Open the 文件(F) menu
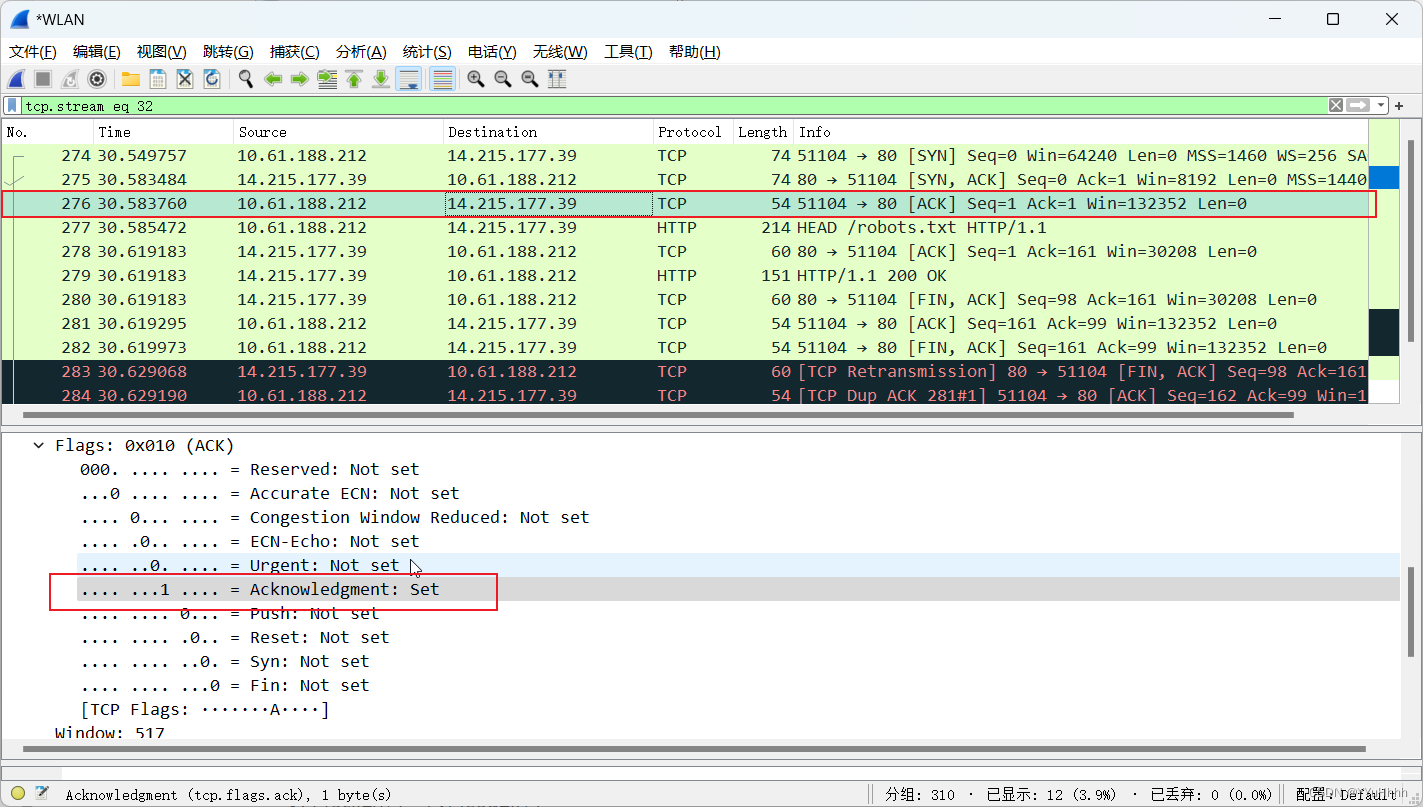1423x807 pixels. coord(33,52)
